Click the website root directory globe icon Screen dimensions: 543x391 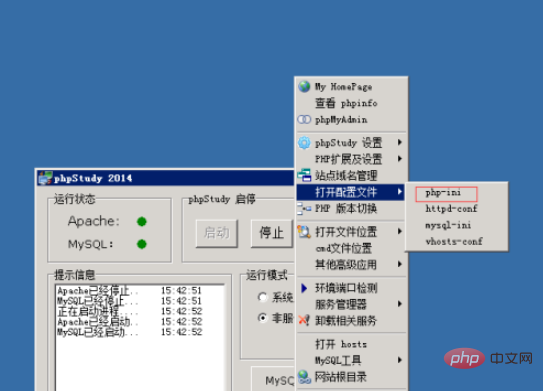[304, 377]
